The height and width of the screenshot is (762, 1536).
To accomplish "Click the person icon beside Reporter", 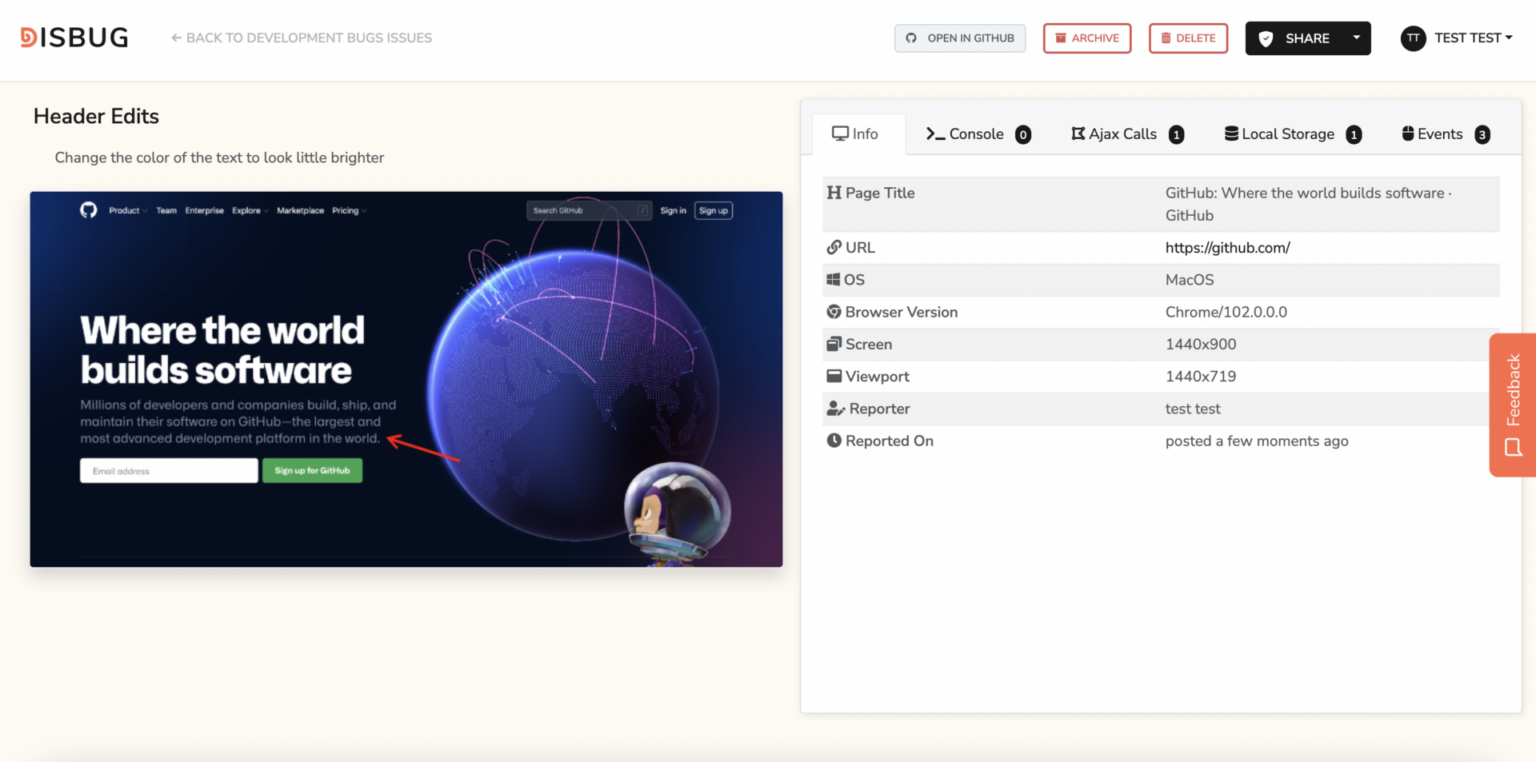I will (834, 408).
